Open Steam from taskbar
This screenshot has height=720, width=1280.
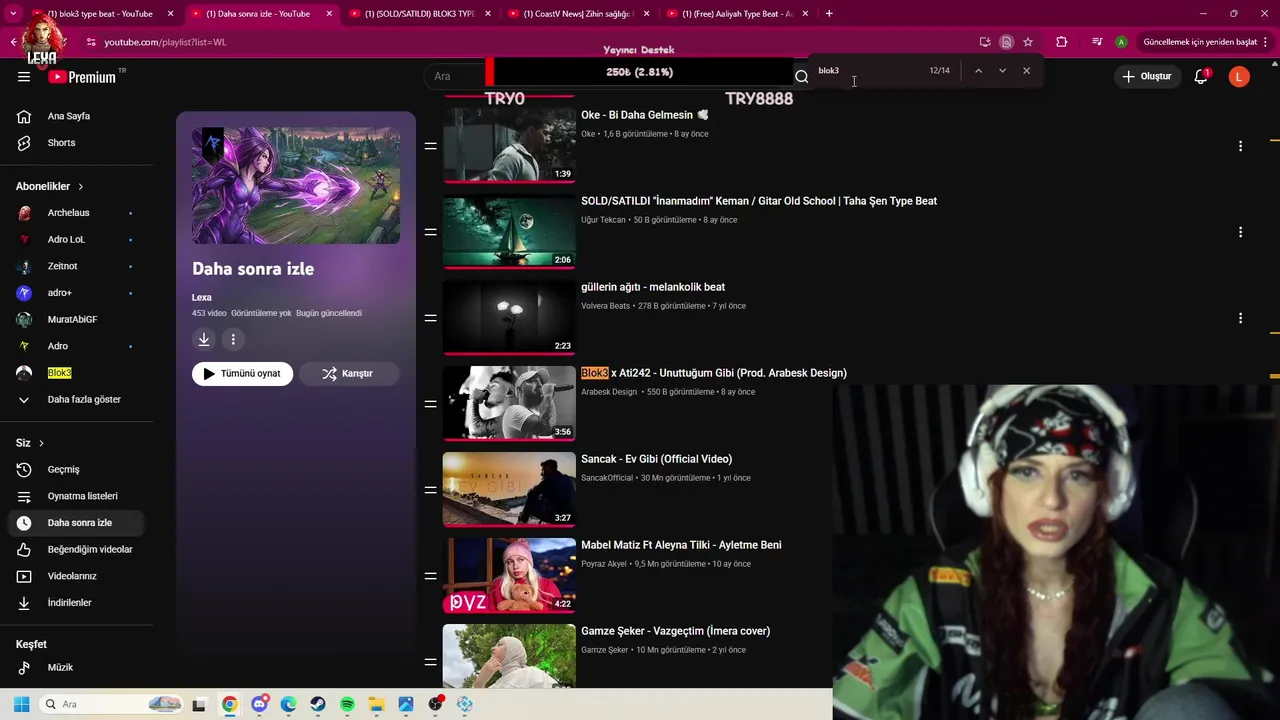pos(318,704)
